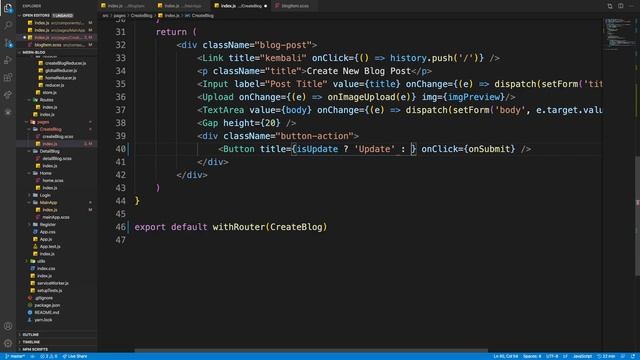Viewport: 640px width, 360px height.
Task: Collapse the Routes folder
Action: pos(46,100)
